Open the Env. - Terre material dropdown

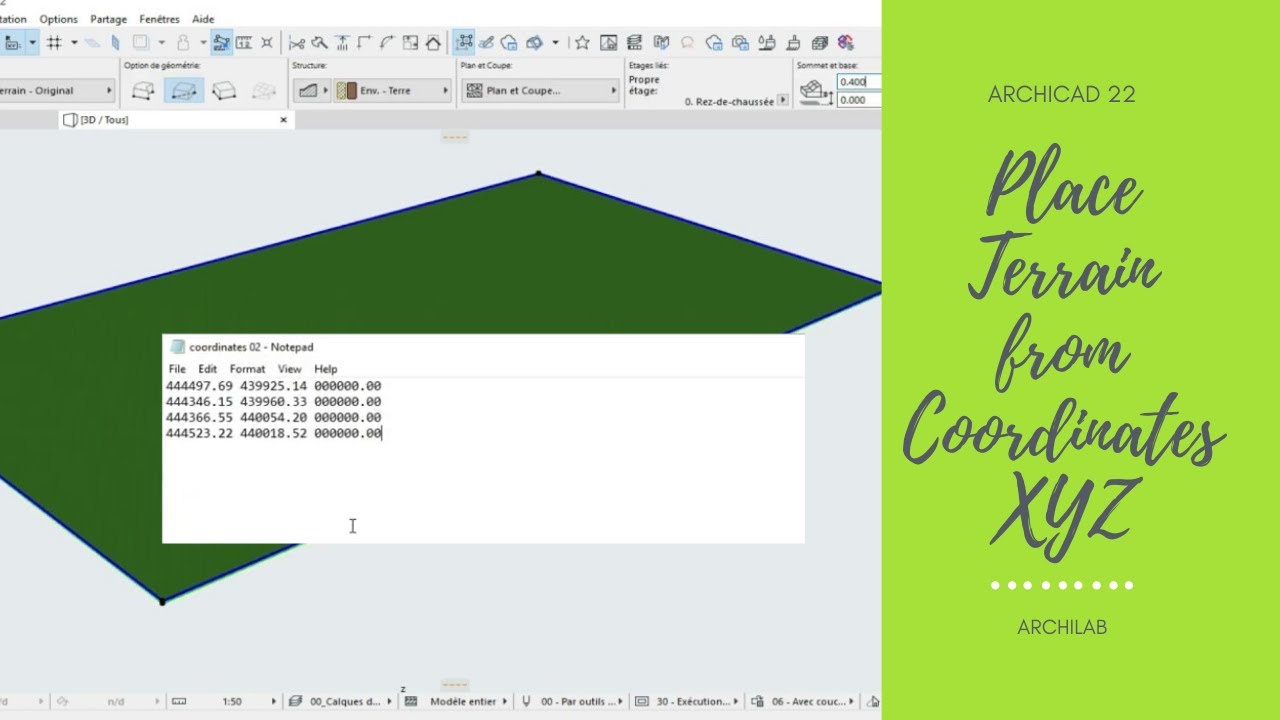pos(392,90)
